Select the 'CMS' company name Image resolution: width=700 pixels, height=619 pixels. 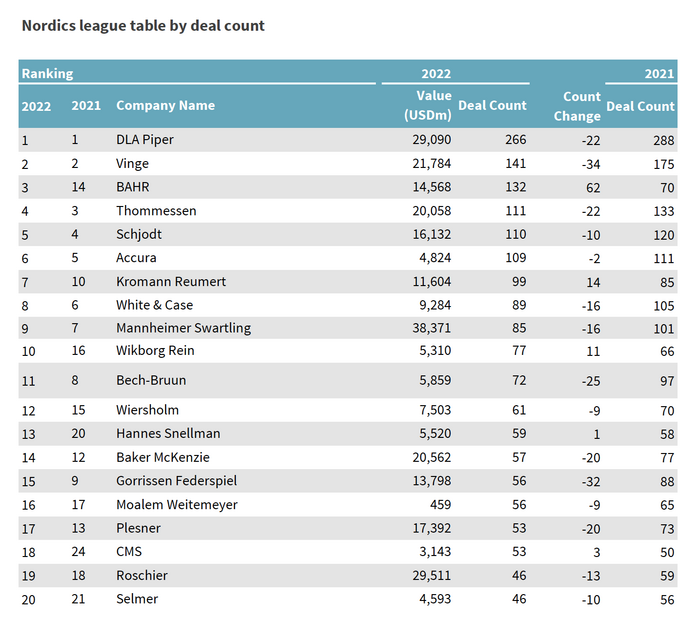(x=129, y=552)
